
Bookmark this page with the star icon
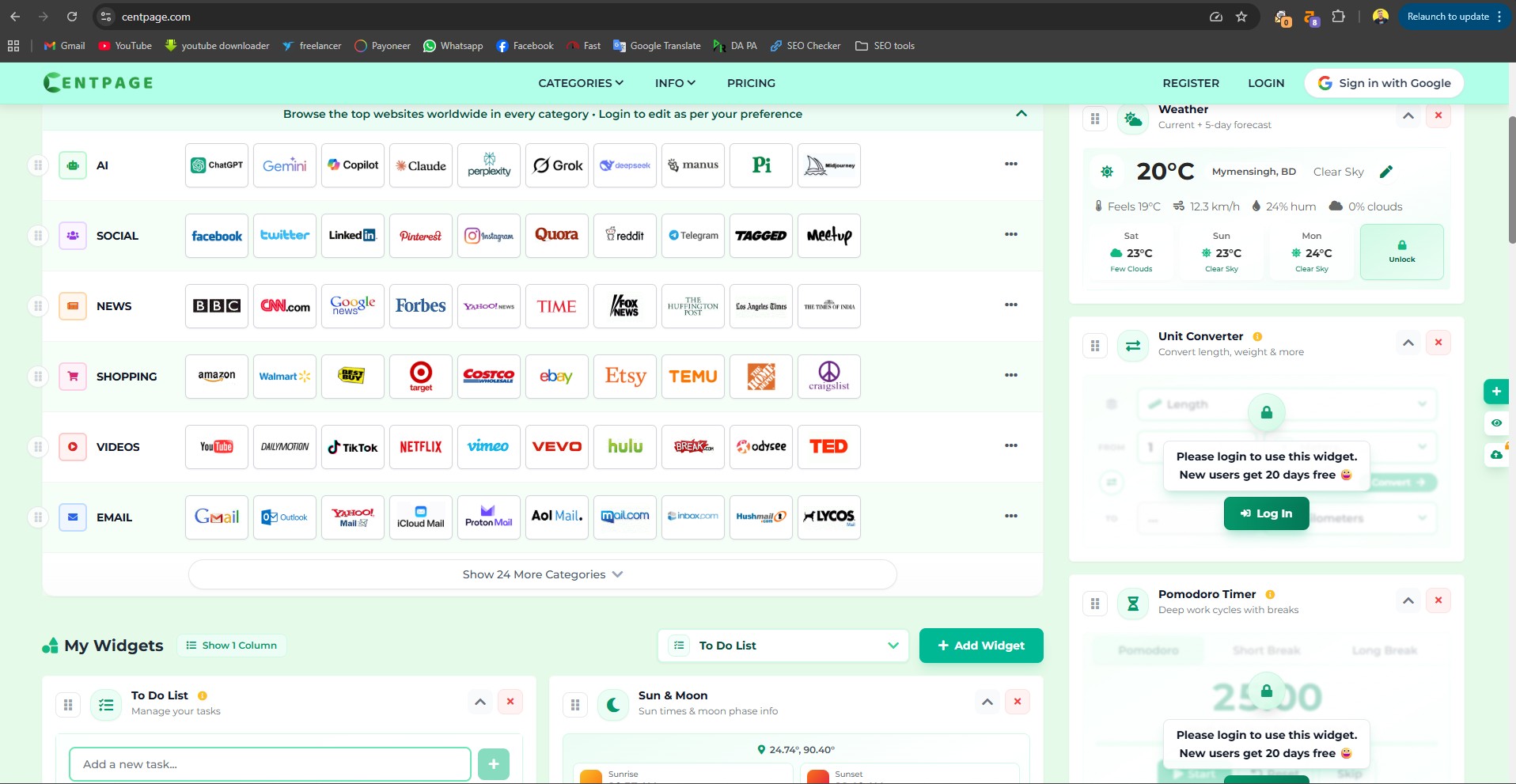click(1241, 17)
